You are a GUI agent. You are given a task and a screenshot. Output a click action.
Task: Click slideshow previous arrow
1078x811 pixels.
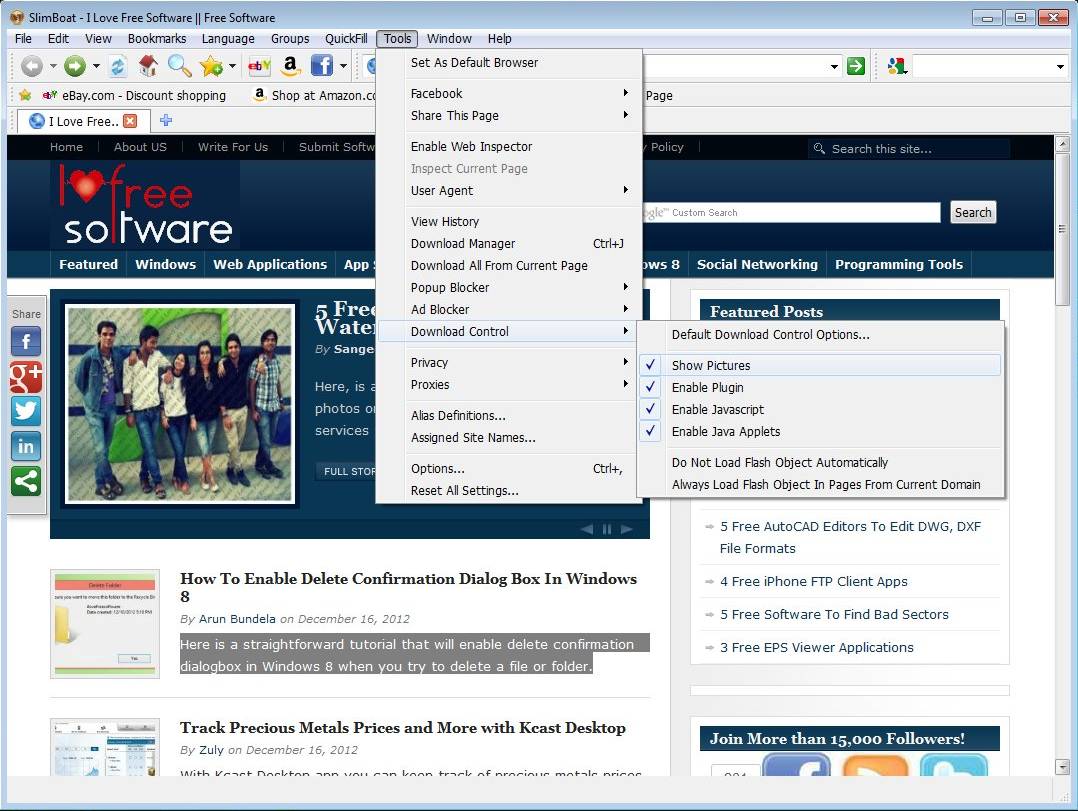tap(587, 529)
